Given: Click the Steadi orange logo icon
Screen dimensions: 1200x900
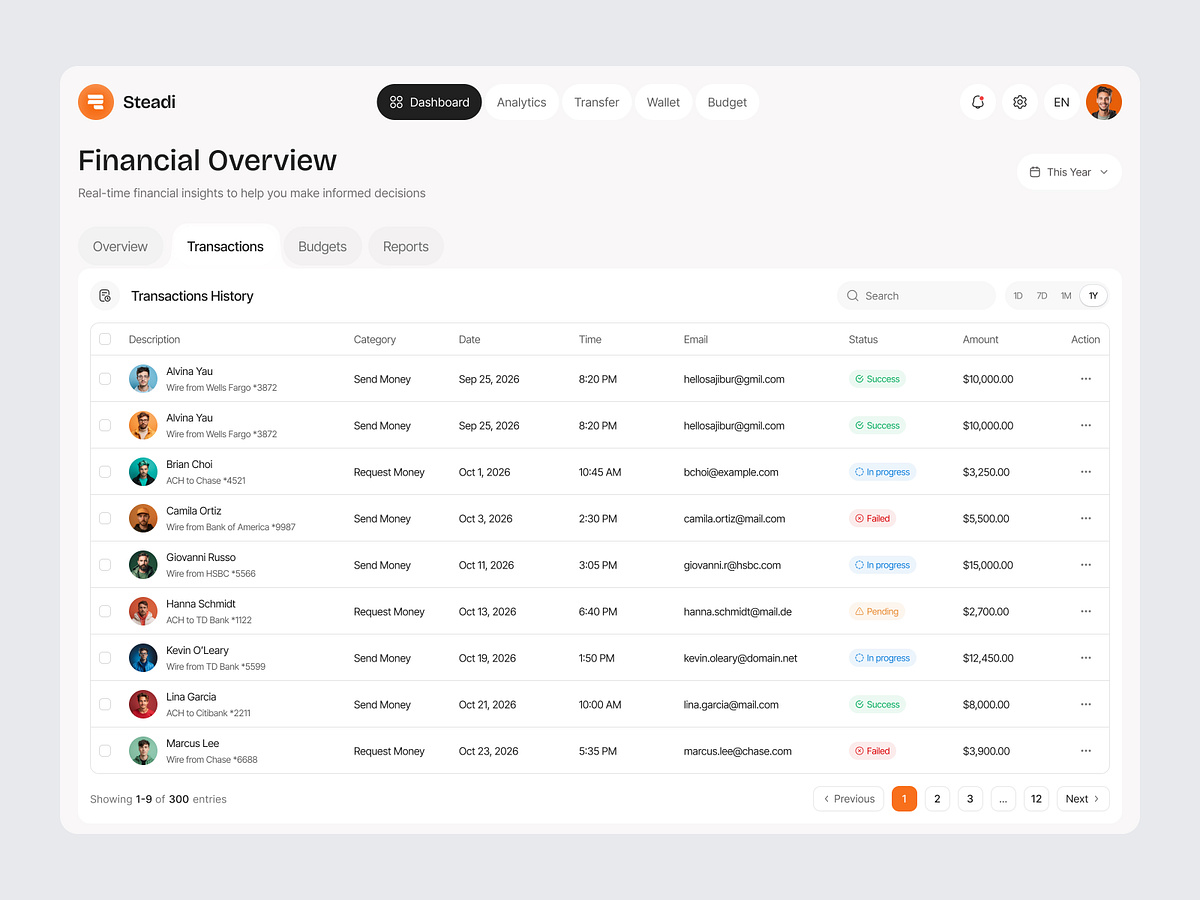Looking at the screenshot, I should [96, 102].
